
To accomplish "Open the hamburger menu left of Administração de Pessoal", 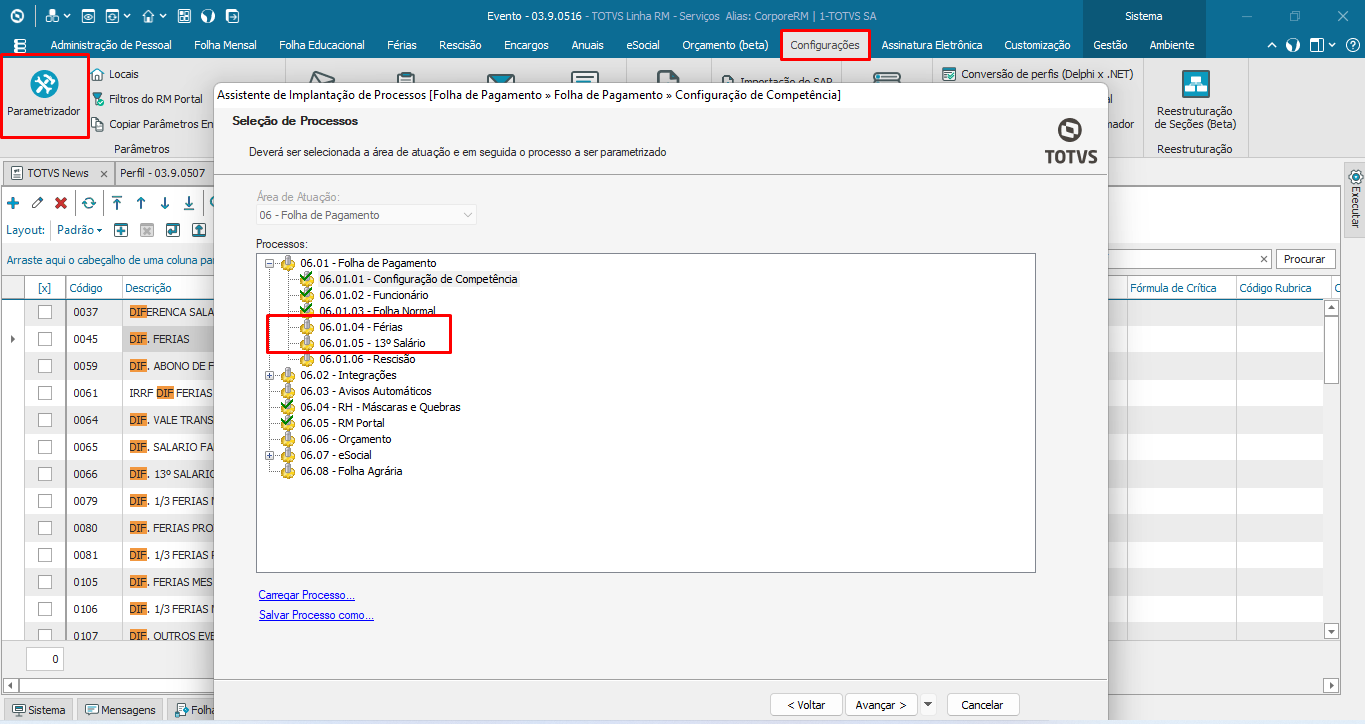I will 20,45.
